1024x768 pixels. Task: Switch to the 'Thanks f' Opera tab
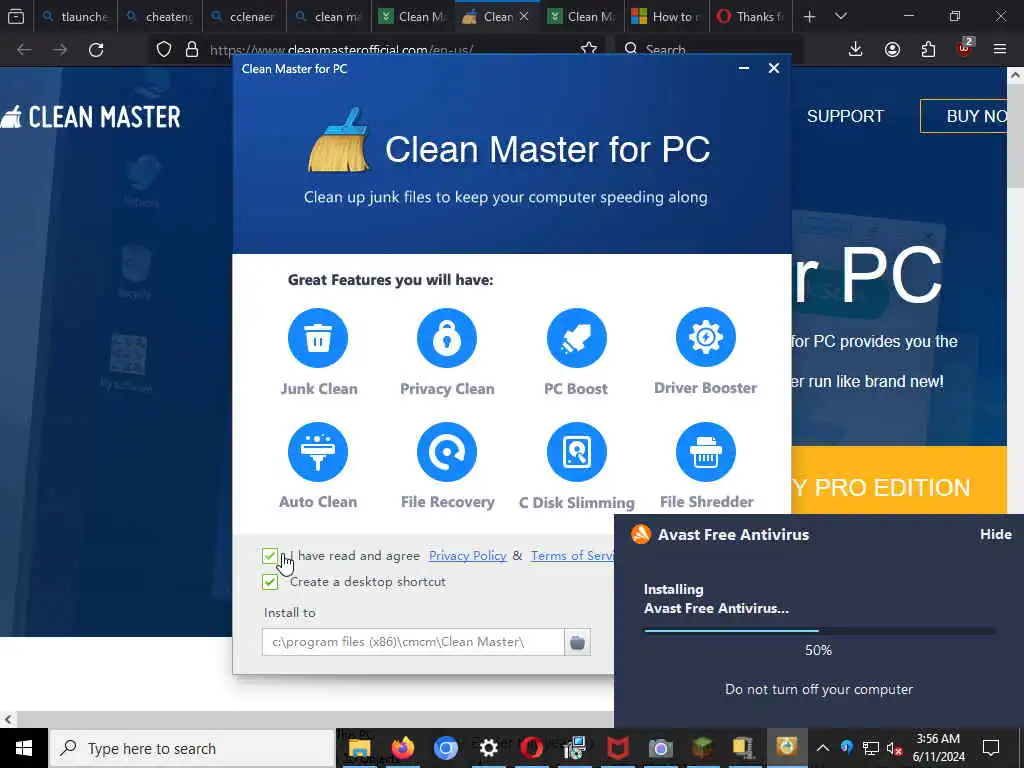coord(751,16)
